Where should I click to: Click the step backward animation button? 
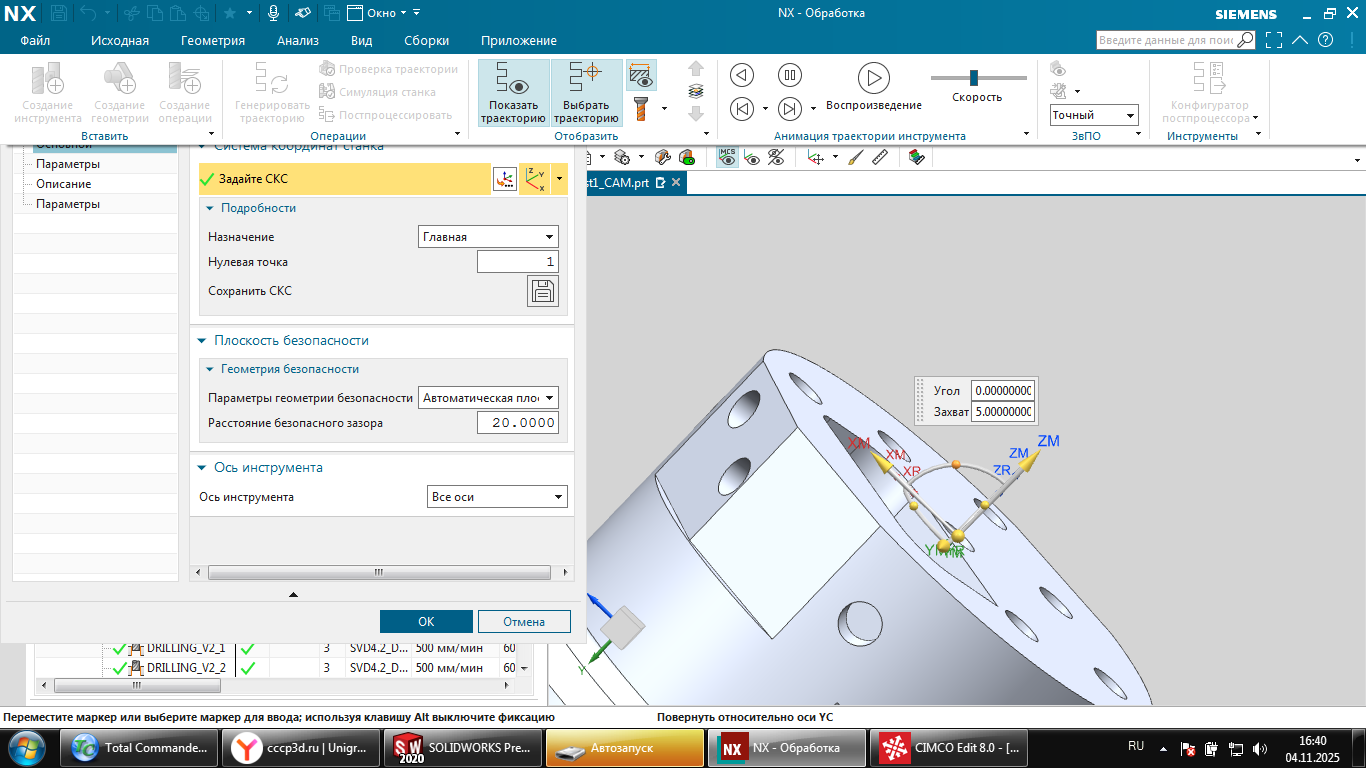741,108
